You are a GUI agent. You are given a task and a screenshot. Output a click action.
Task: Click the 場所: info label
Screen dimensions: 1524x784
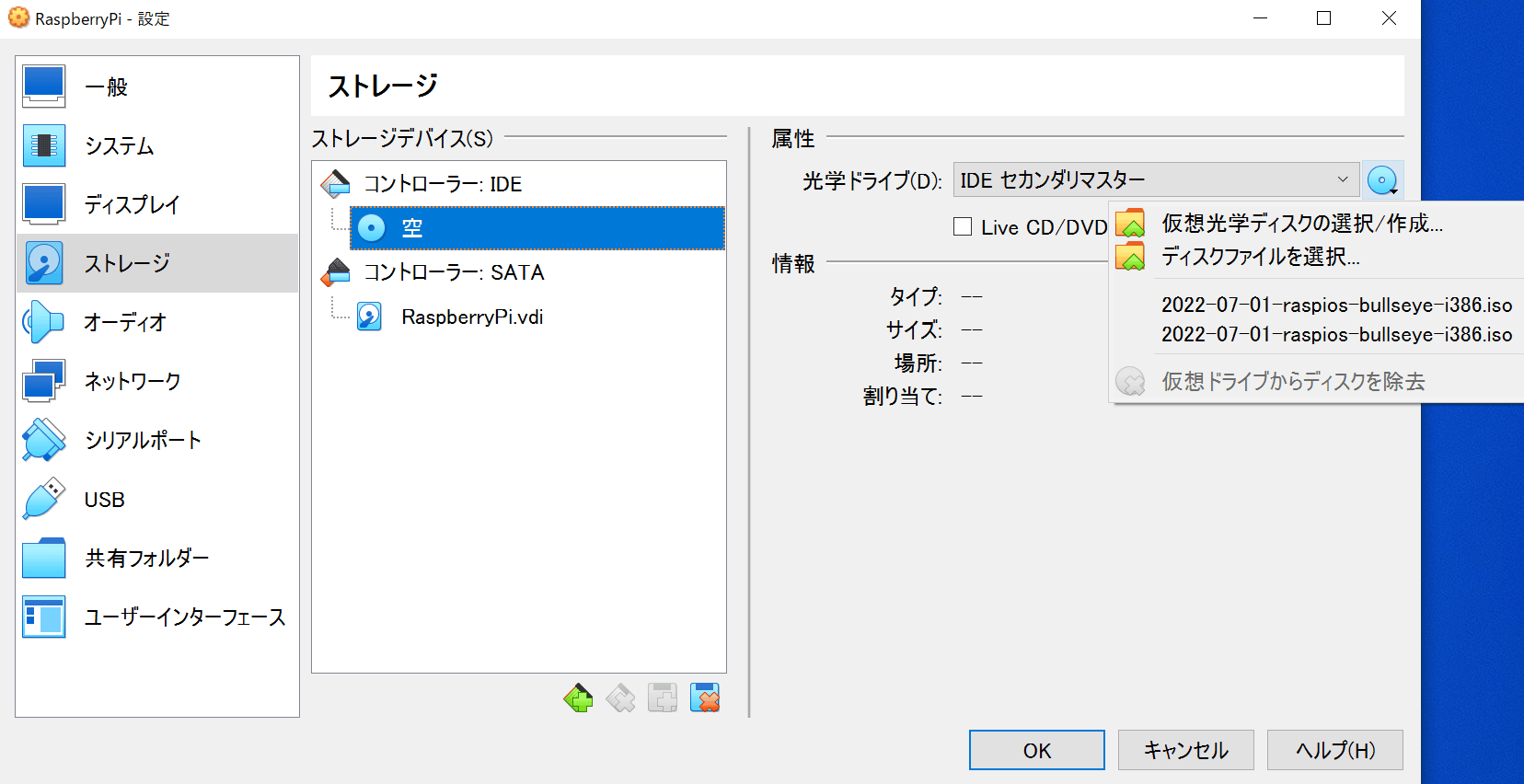pyautogui.click(x=918, y=363)
